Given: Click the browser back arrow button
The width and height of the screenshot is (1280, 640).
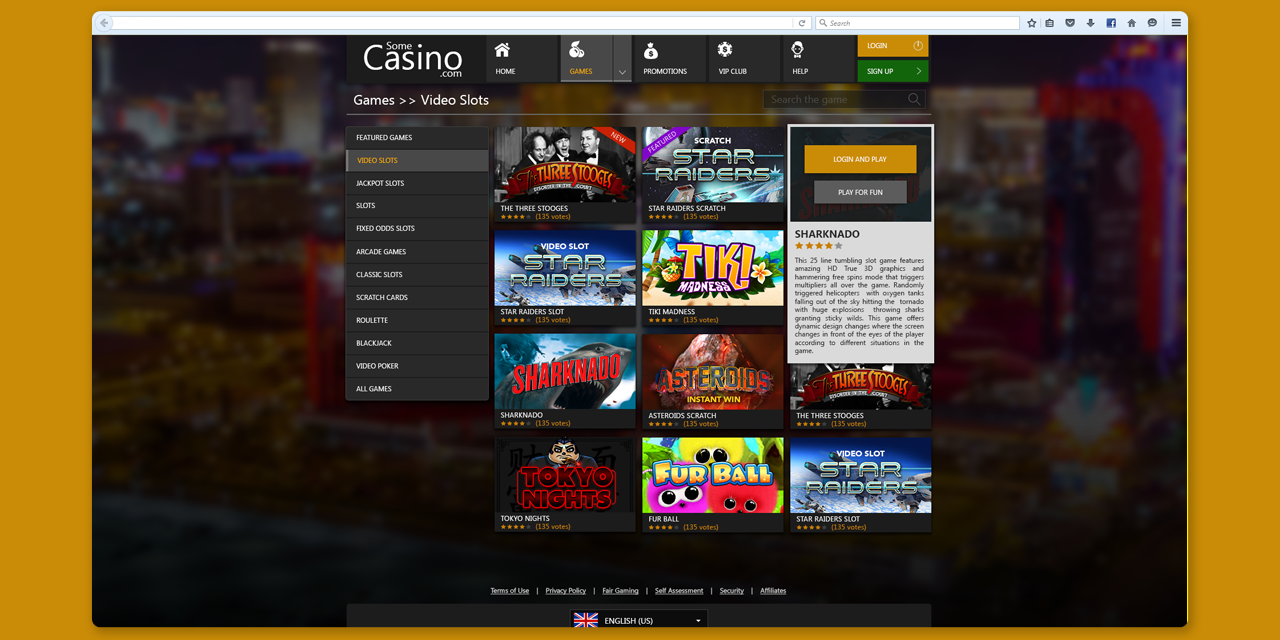Looking at the screenshot, I should (105, 23).
